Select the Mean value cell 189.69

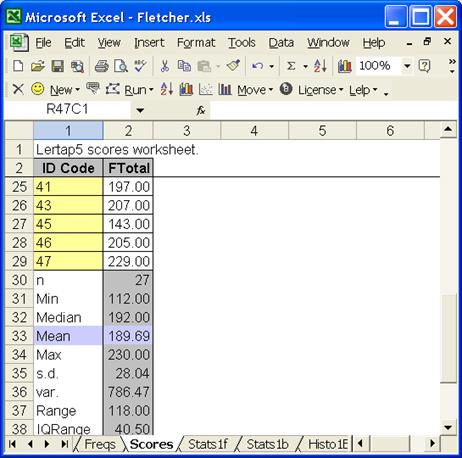coord(128,336)
